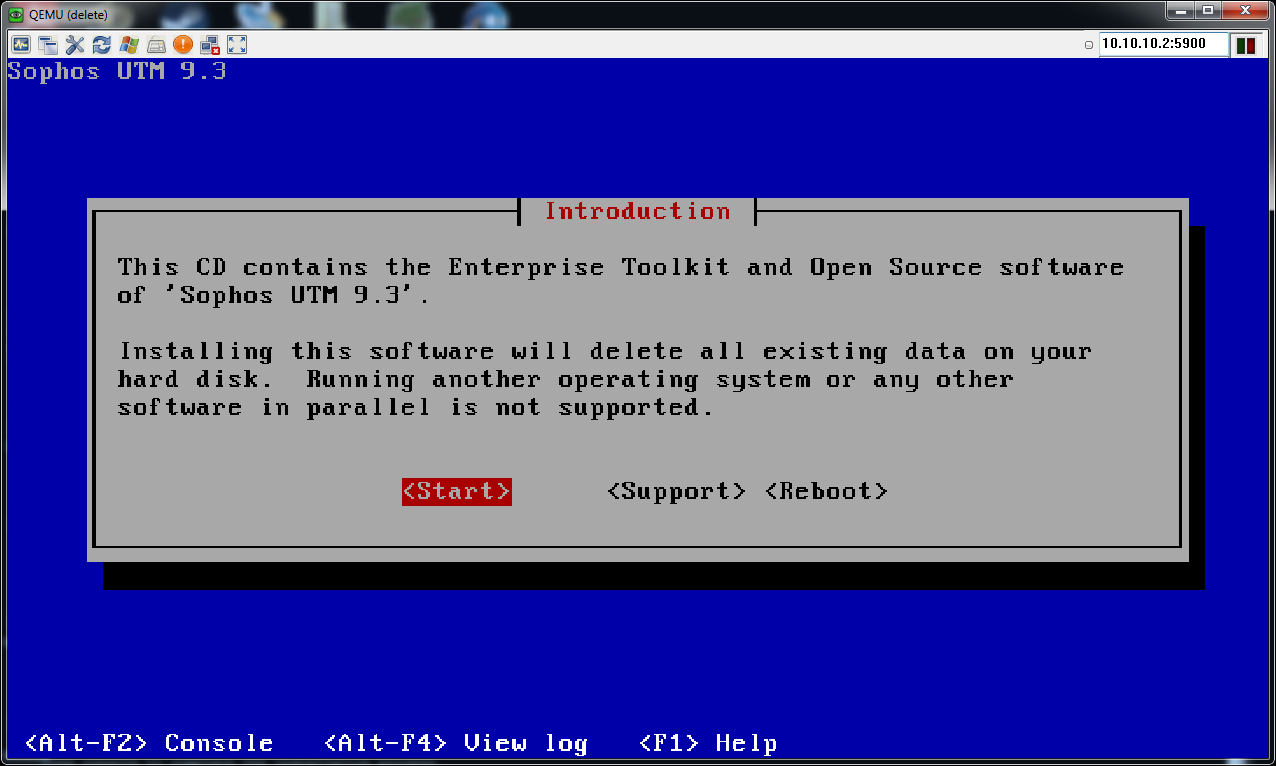The image size is (1276, 766).
Task: Minimize the QEMU (delete) window
Action: tap(1182, 11)
